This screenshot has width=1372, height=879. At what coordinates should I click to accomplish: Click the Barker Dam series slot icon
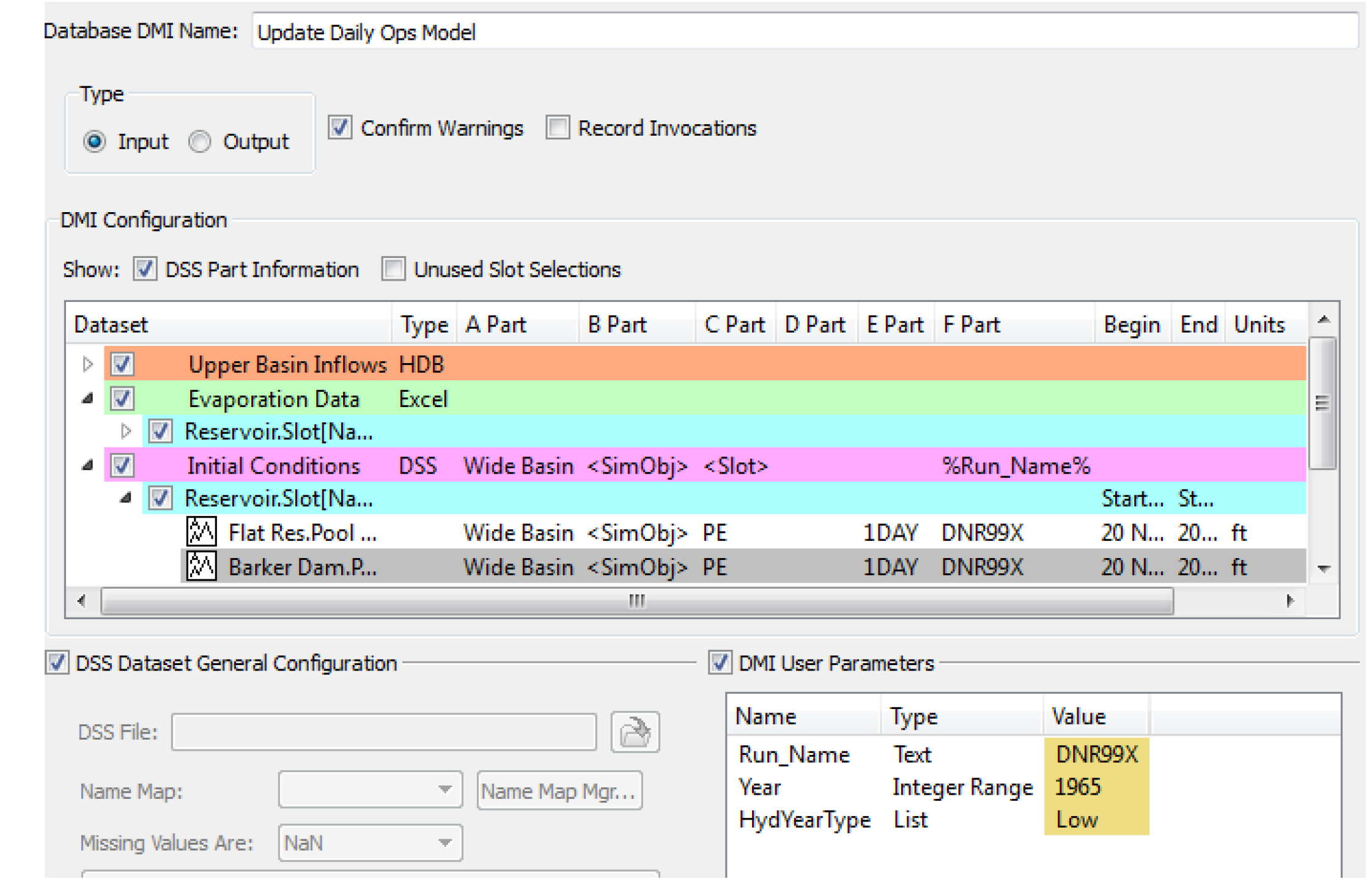click(x=201, y=566)
